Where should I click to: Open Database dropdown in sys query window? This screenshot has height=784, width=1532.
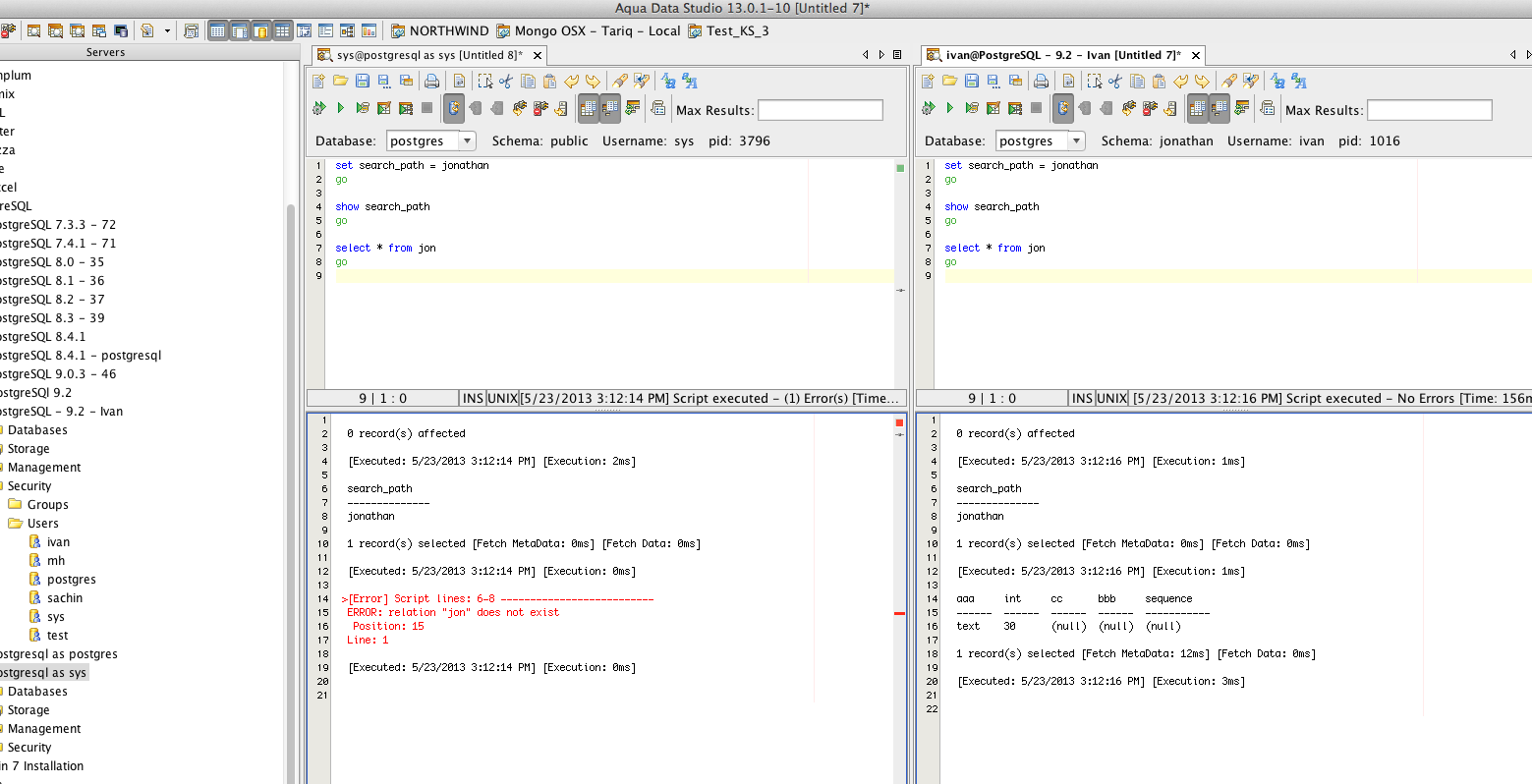[x=467, y=141]
